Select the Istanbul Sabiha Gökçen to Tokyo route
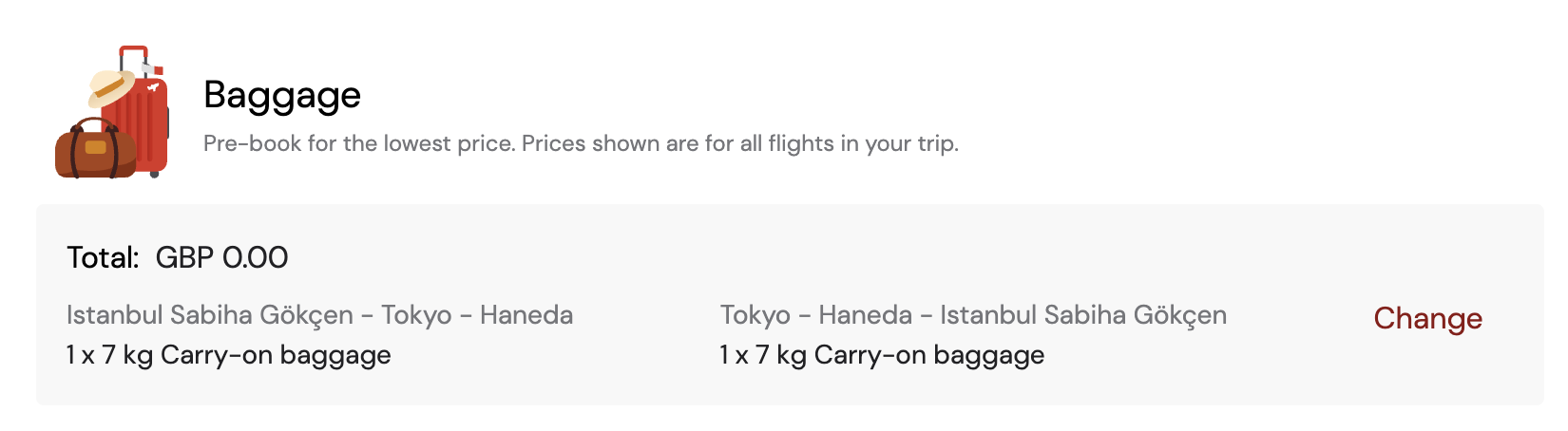This screenshot has height=431, width=1568. pos(319,315)
